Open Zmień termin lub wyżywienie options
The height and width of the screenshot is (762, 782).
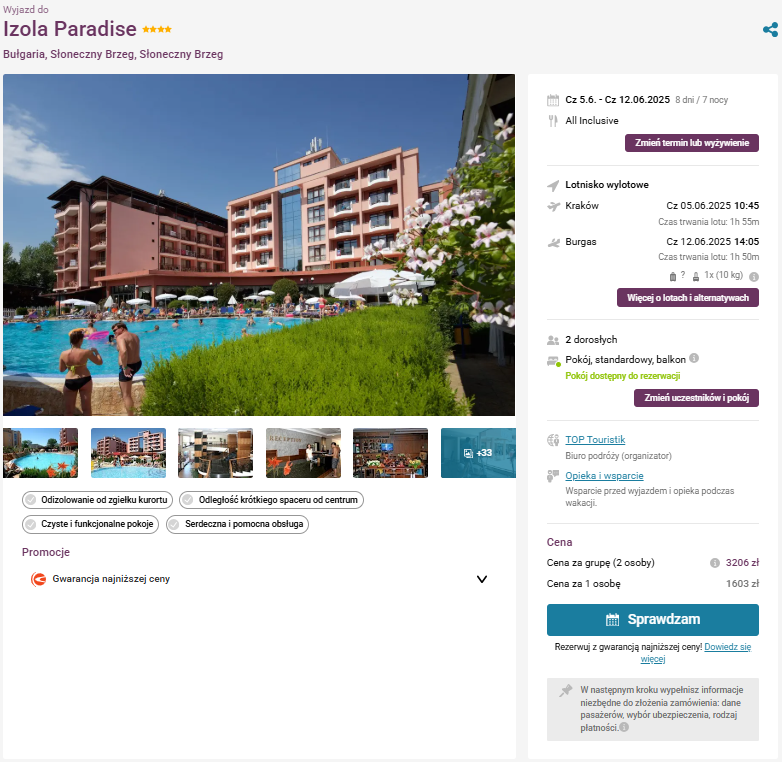click(x=692, y=143)
